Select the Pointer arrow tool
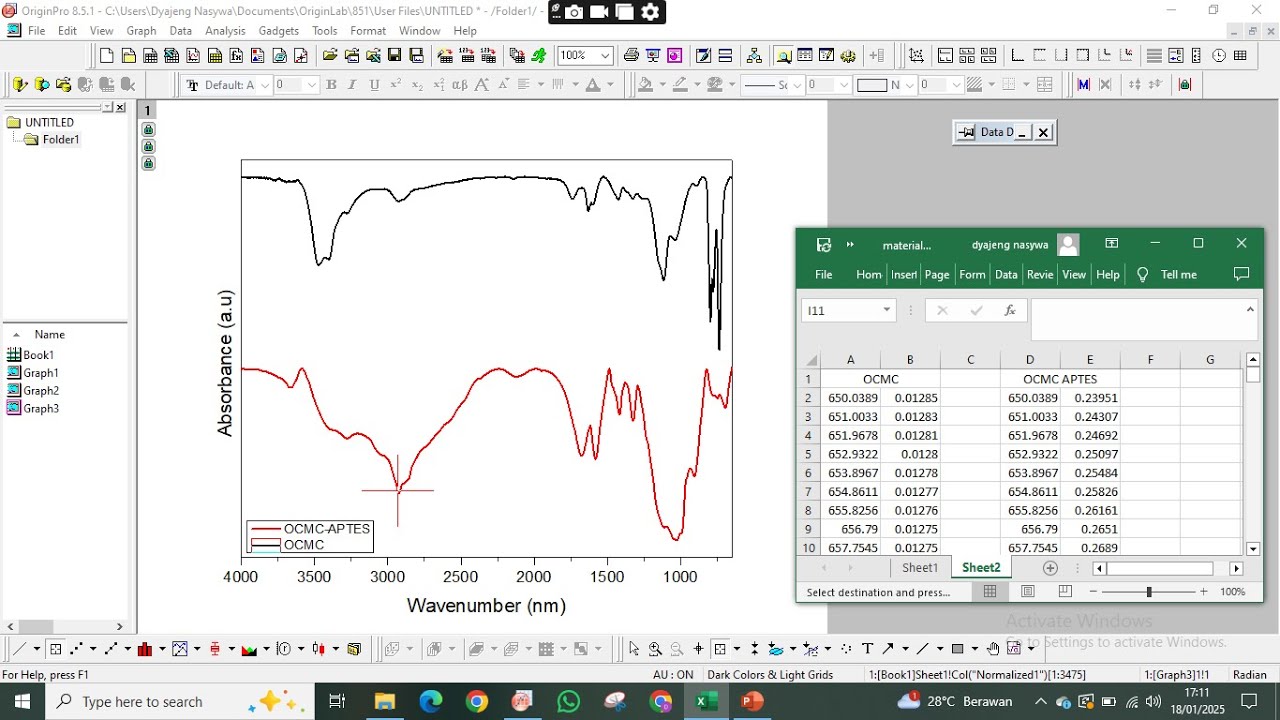The width and height of the screenshot is (1280, 720). [x=633, y=649]
